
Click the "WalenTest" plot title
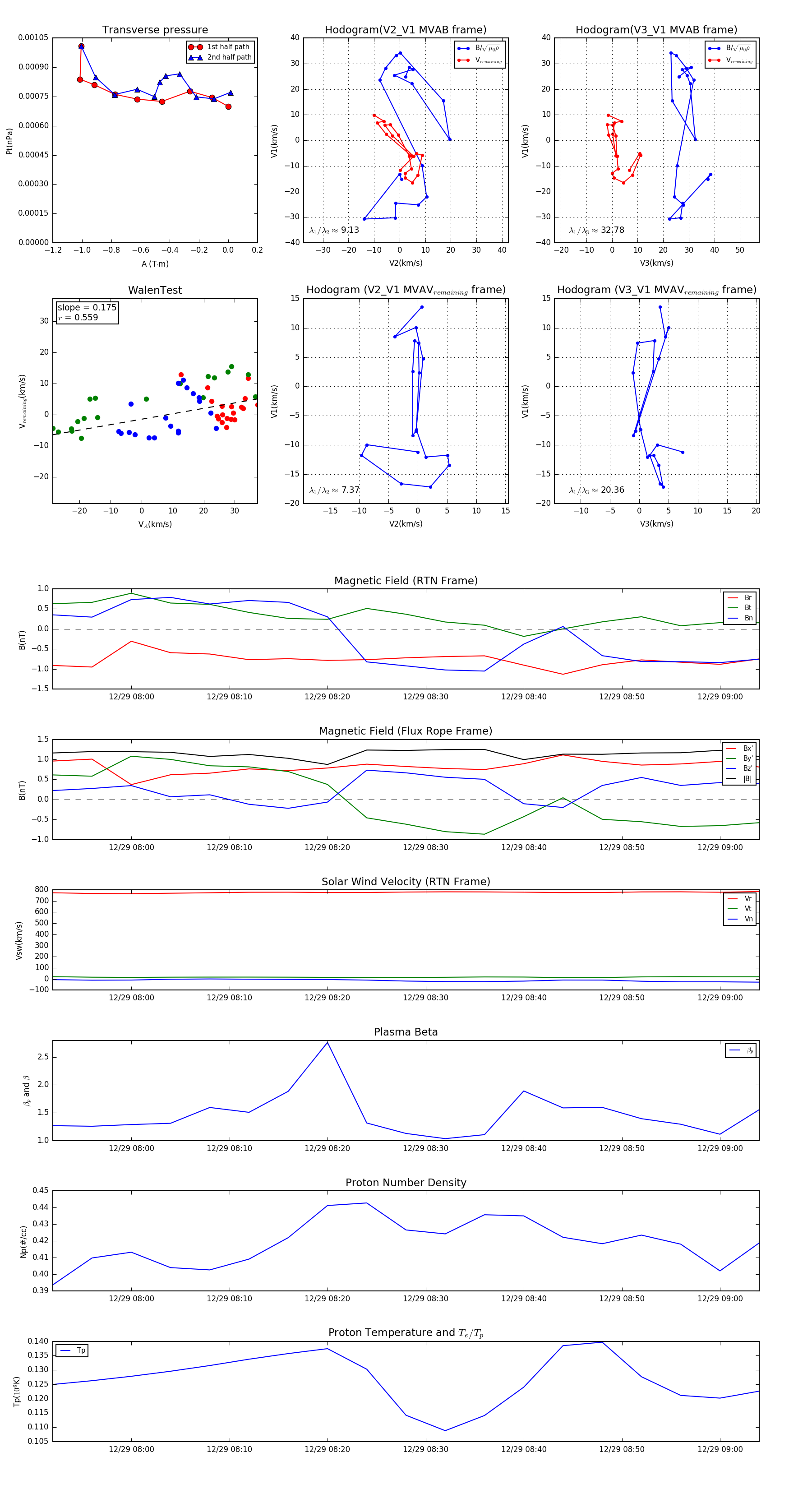coord(155,290)
